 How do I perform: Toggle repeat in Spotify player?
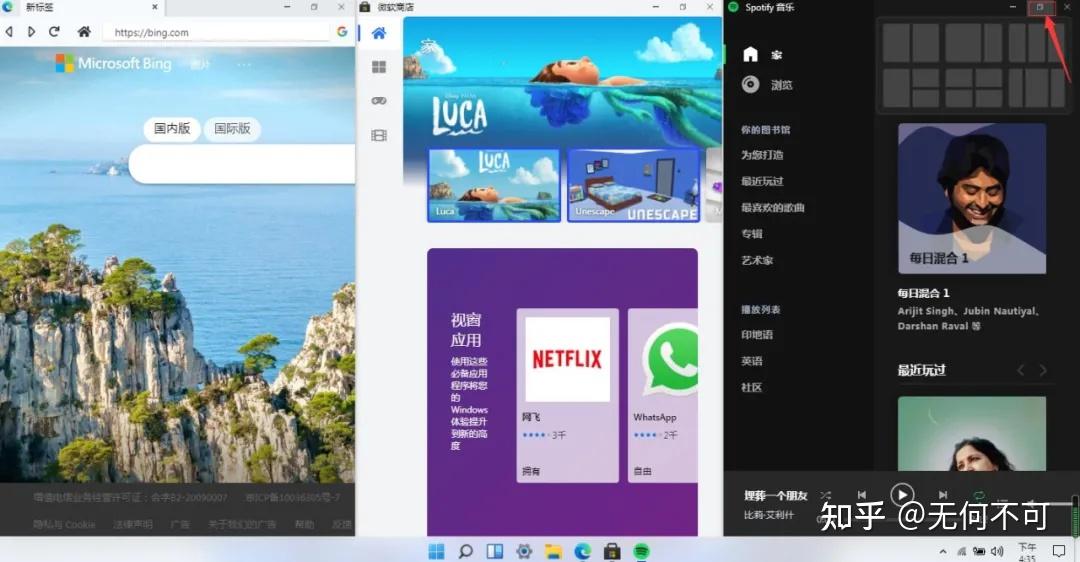point(979,495)
